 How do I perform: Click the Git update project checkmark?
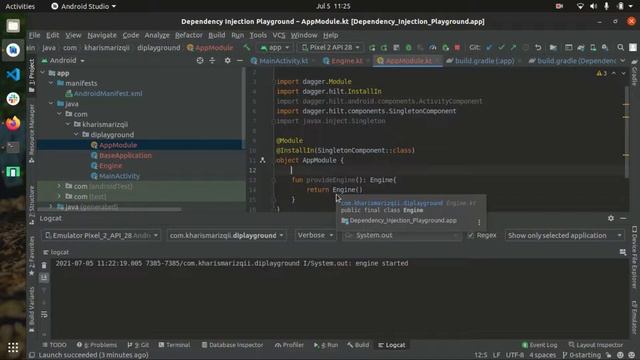[x=489, y=48]
